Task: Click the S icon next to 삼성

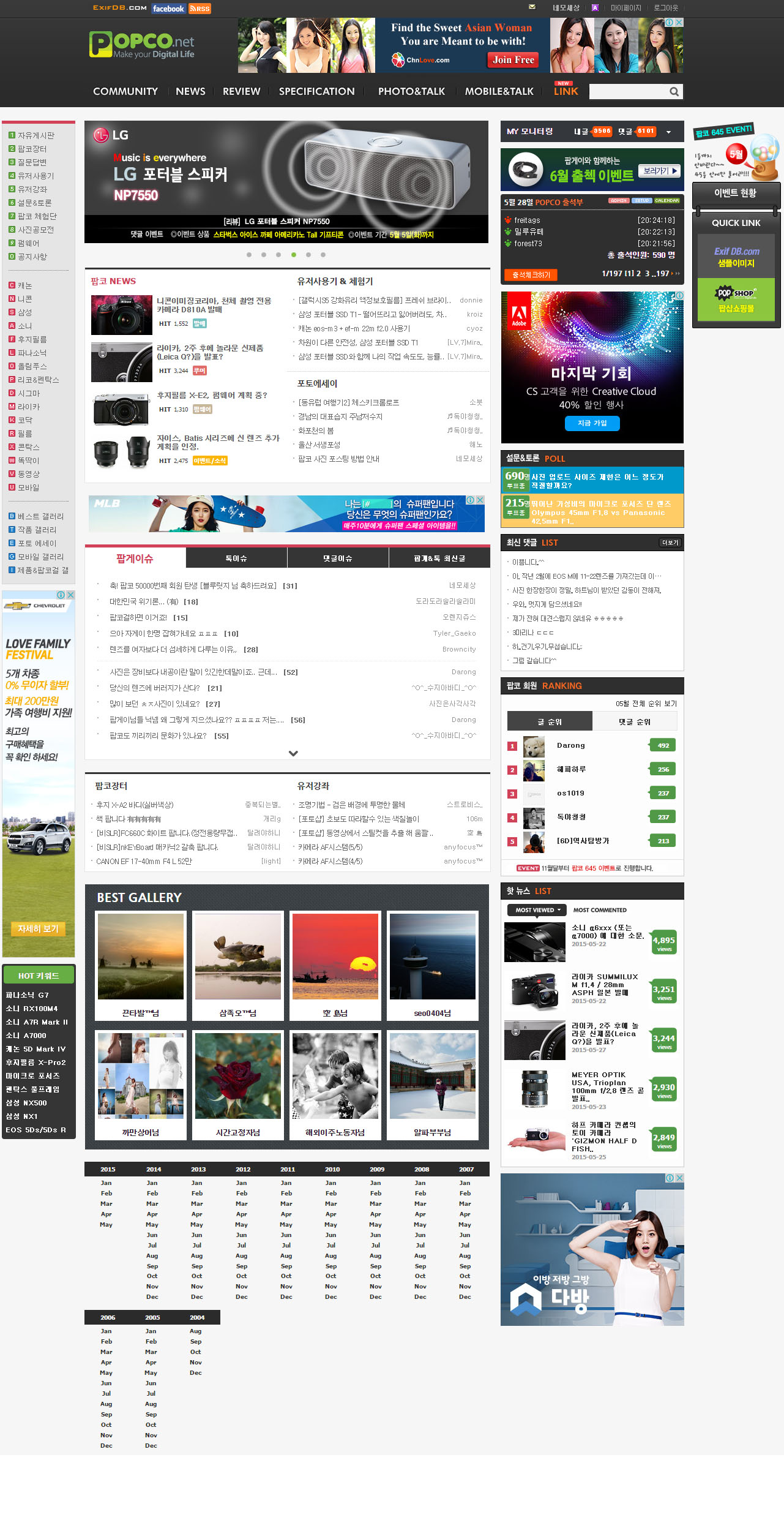Action: (12, 312)
